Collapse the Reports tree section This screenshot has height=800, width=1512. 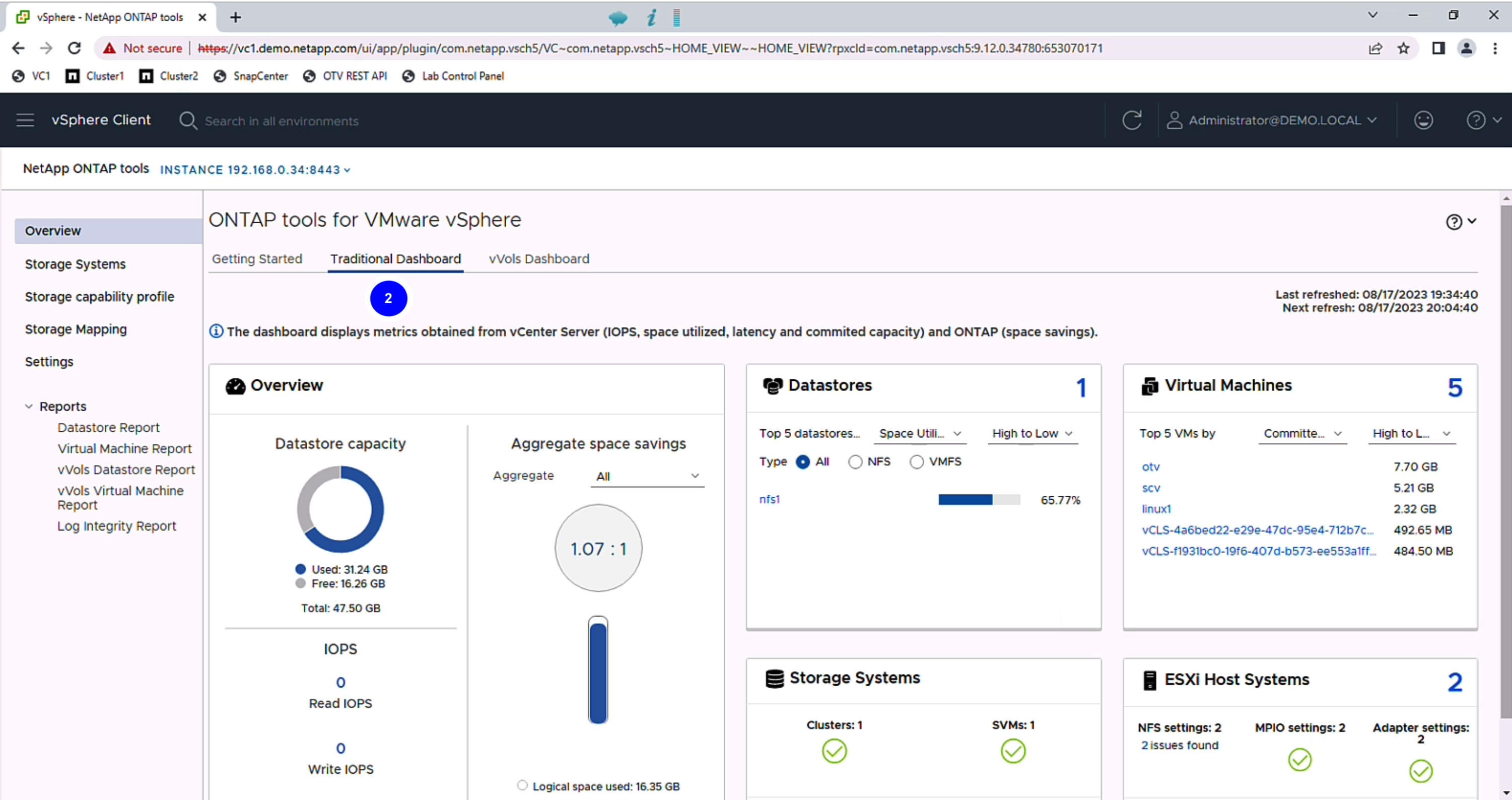click(x=28, y=406)
